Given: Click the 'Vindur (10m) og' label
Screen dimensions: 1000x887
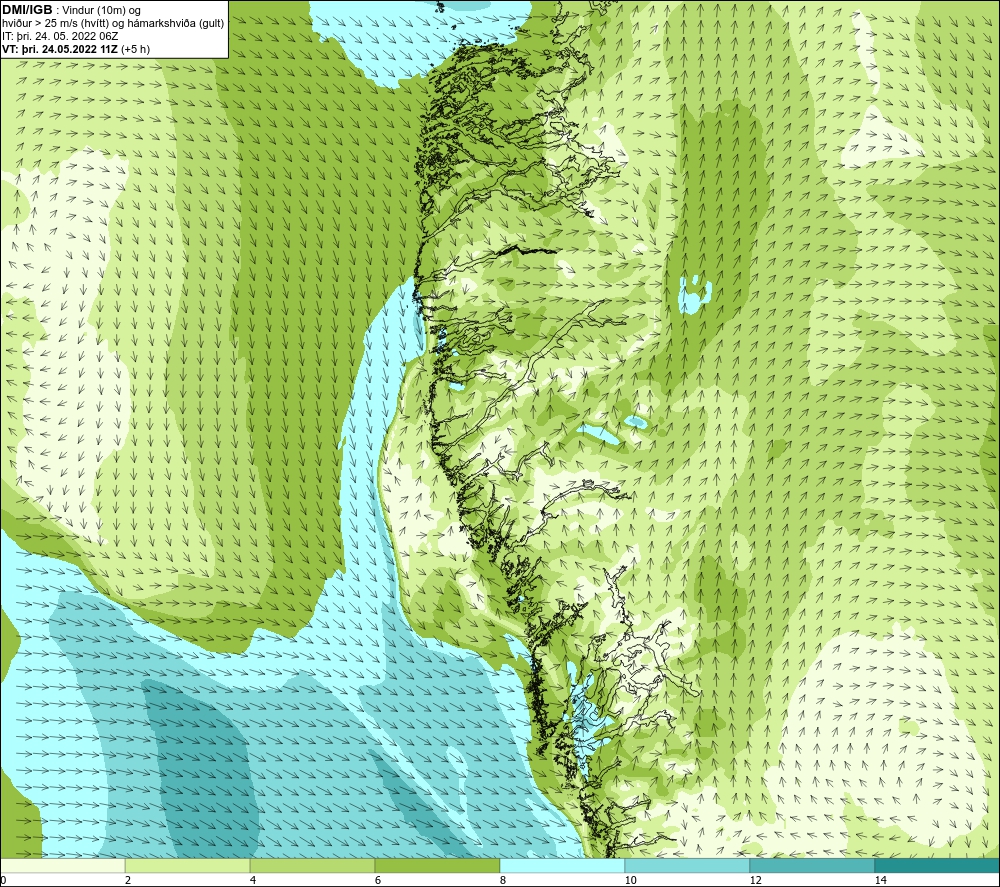Looking at the screenshot, I should click(x=101, y=11).
